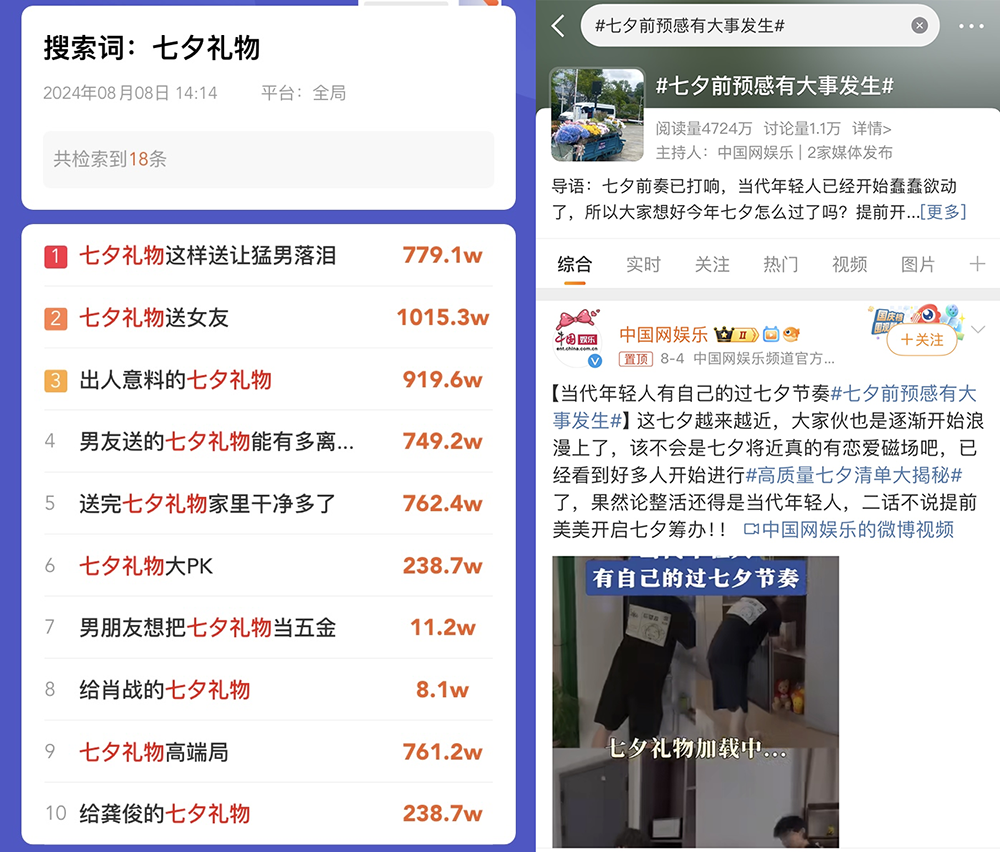Expand the post options chevron
Image resolution: width=1000 pixels, height=852 pixels.
(978, 330)
